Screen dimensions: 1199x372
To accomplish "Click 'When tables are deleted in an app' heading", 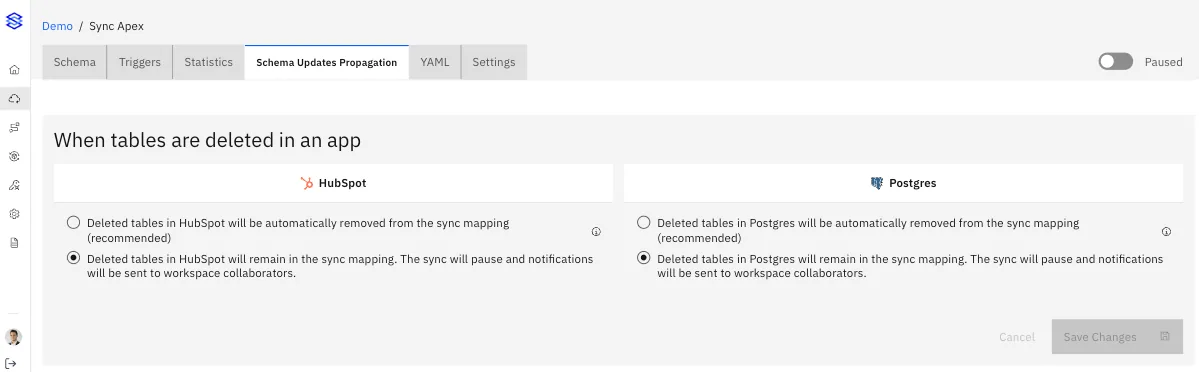I will [207, 141].
